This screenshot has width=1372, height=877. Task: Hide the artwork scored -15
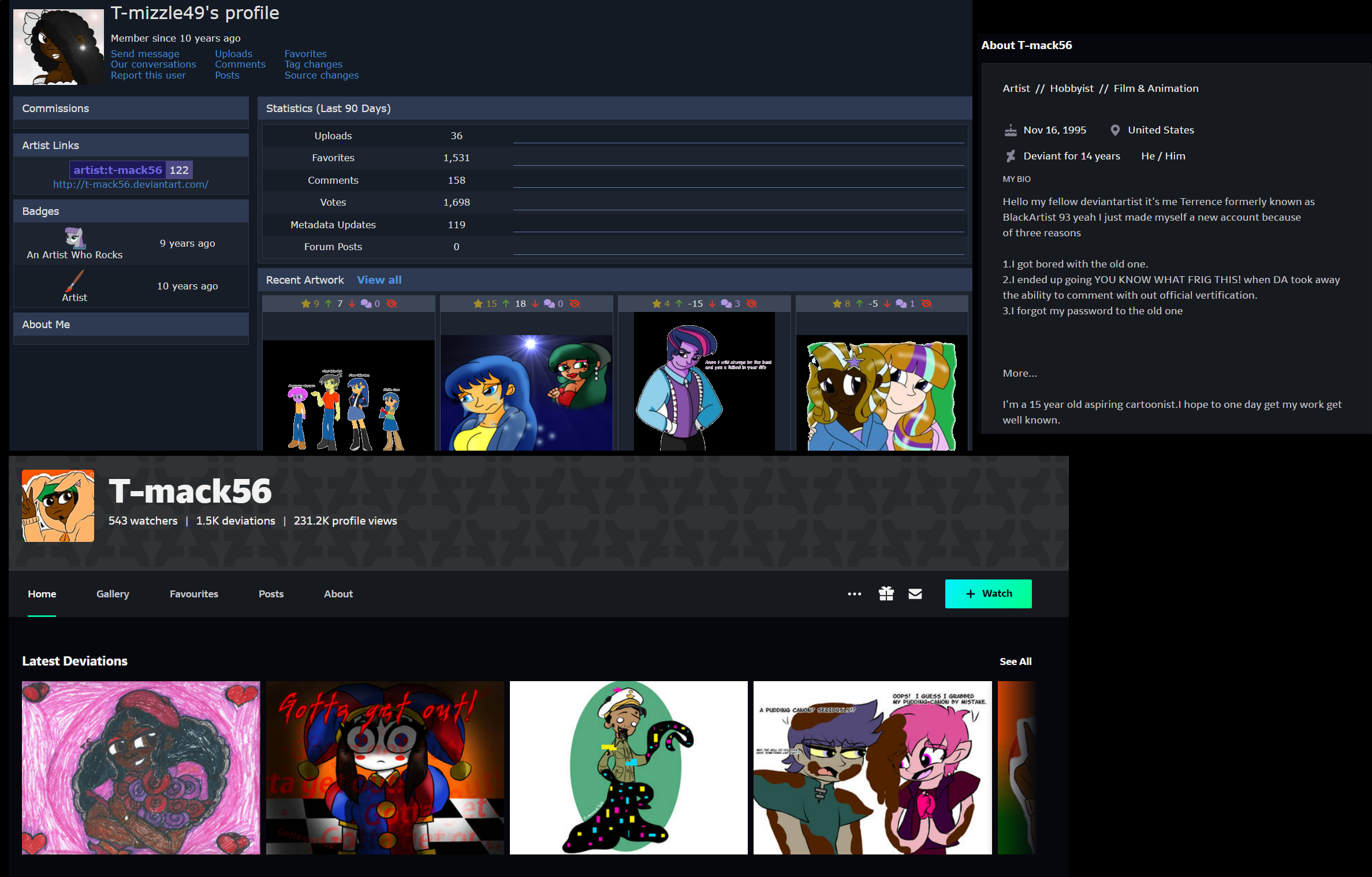(751, 304)
